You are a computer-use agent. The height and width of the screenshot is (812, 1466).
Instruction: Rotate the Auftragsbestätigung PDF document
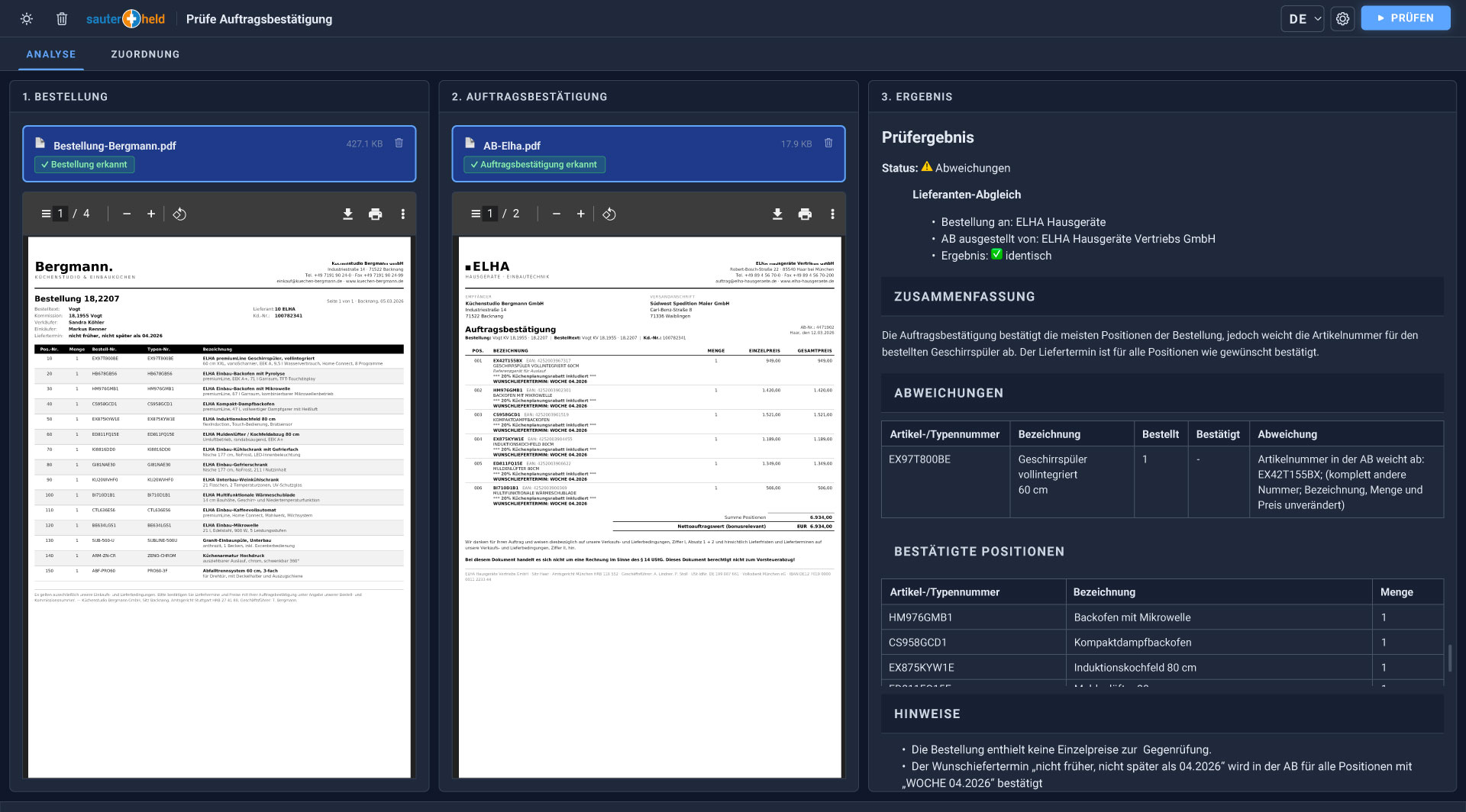click(609, 214)
